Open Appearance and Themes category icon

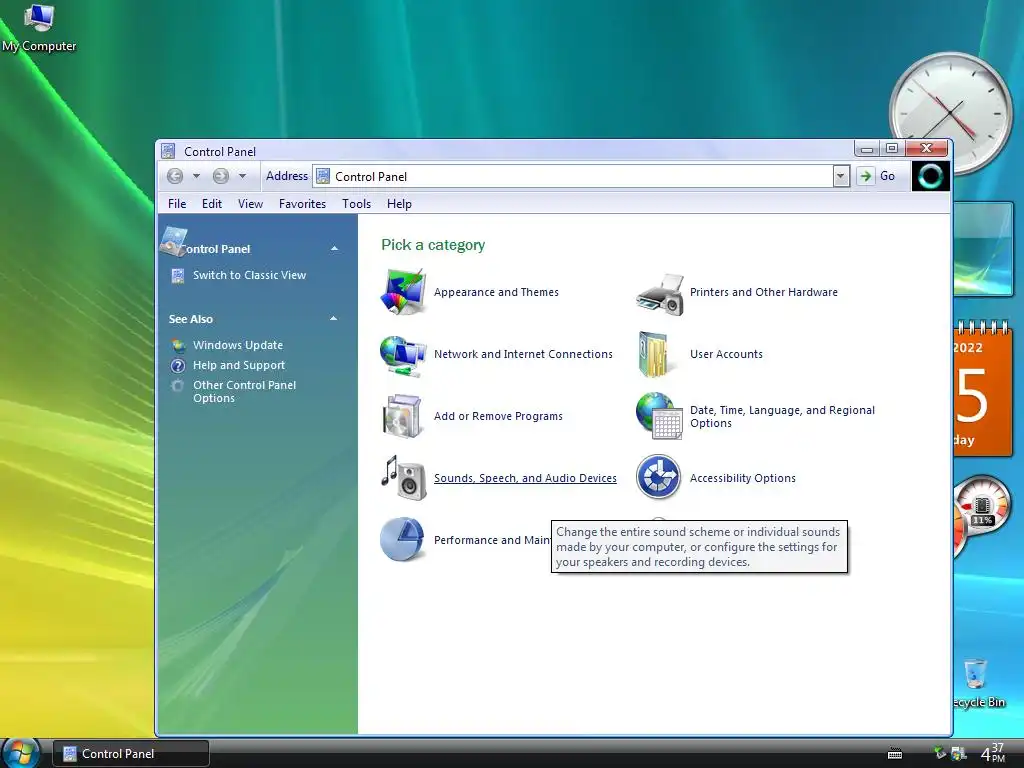[x=403, y=292]
